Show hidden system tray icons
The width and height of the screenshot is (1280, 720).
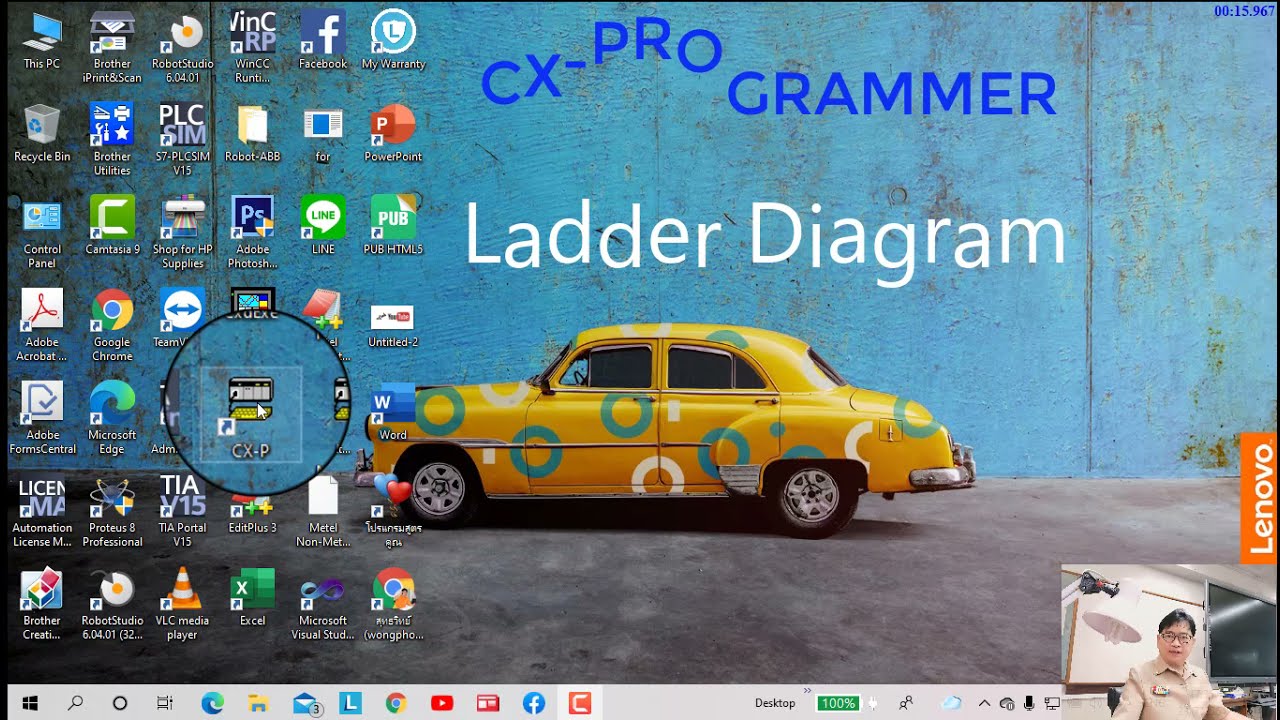coord(984,703)
